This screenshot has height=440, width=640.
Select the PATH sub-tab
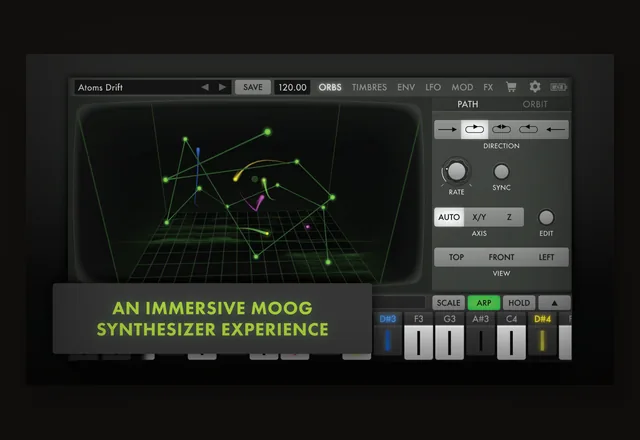[467, 104]
